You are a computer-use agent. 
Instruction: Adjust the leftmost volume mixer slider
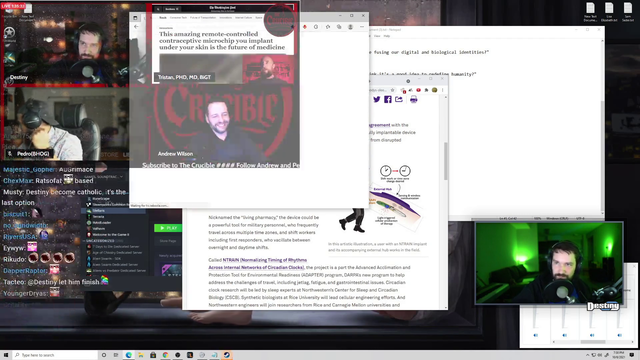(x=535, y=318)
